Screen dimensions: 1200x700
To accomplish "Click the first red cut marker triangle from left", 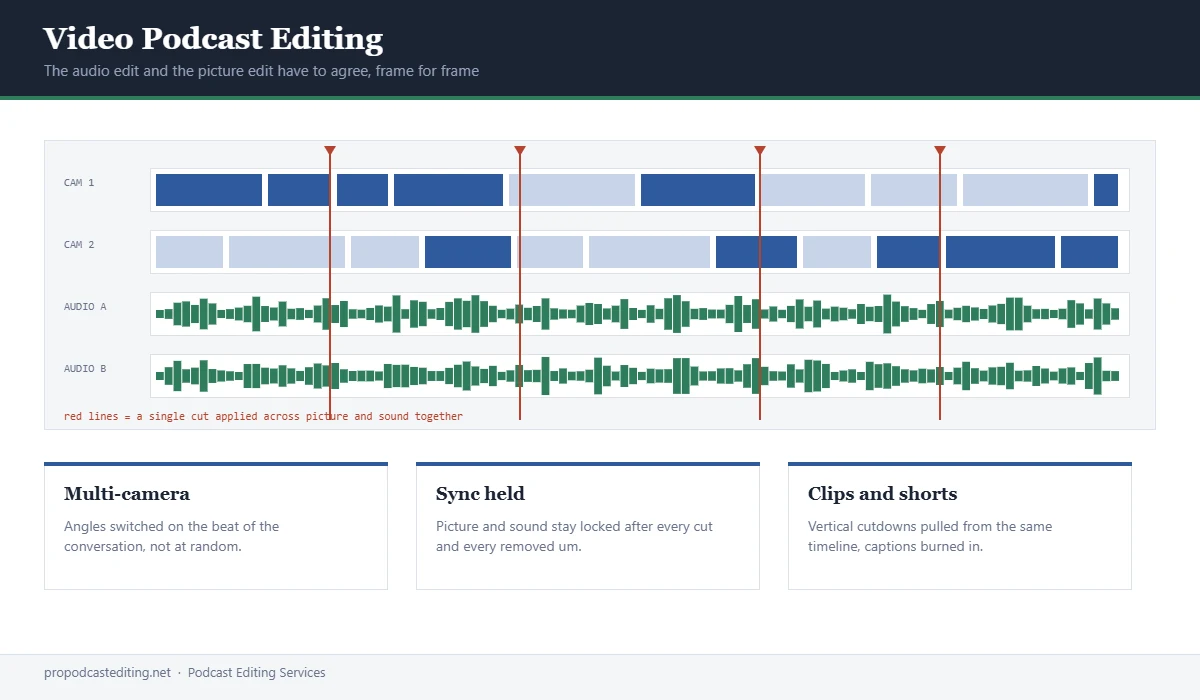I will (x=330, y=151).
